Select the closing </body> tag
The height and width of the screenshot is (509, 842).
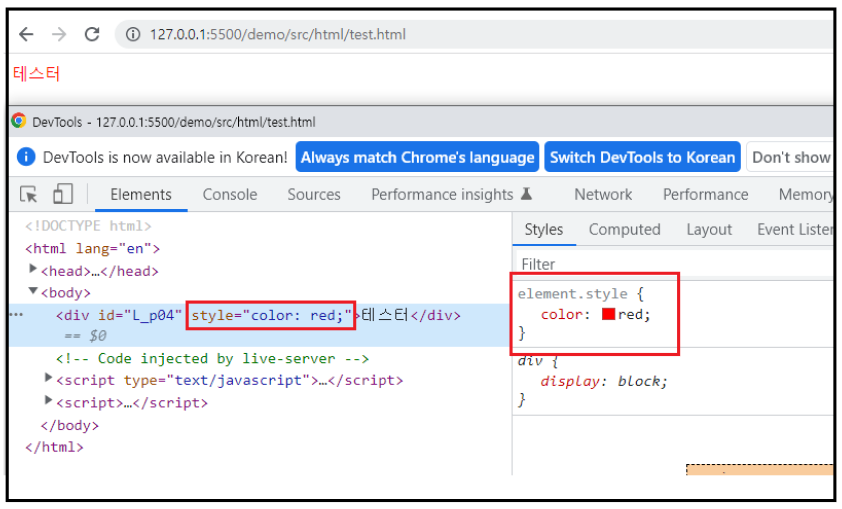70,425
